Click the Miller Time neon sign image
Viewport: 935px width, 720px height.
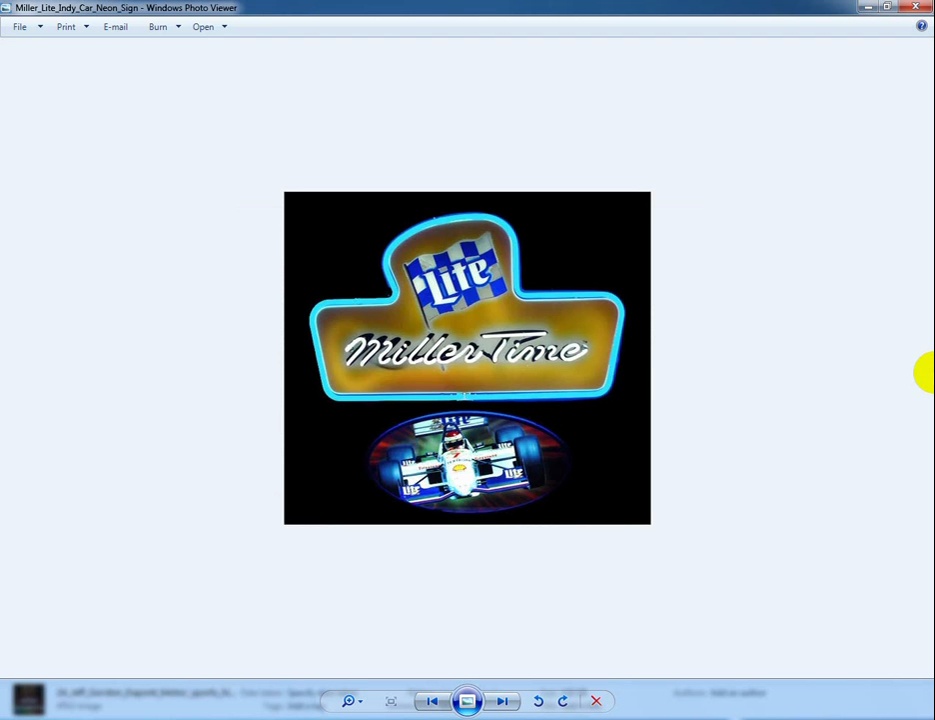(x=468, y=358)
